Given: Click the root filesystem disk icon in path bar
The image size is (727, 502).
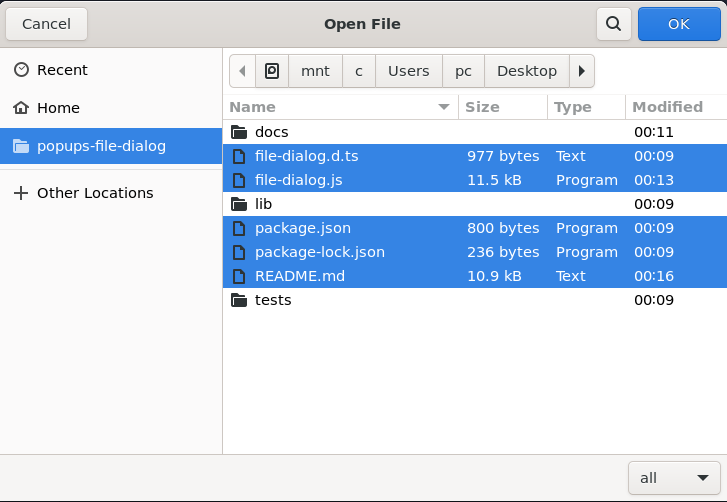Looking at the screenshot, I should (272, 71).
